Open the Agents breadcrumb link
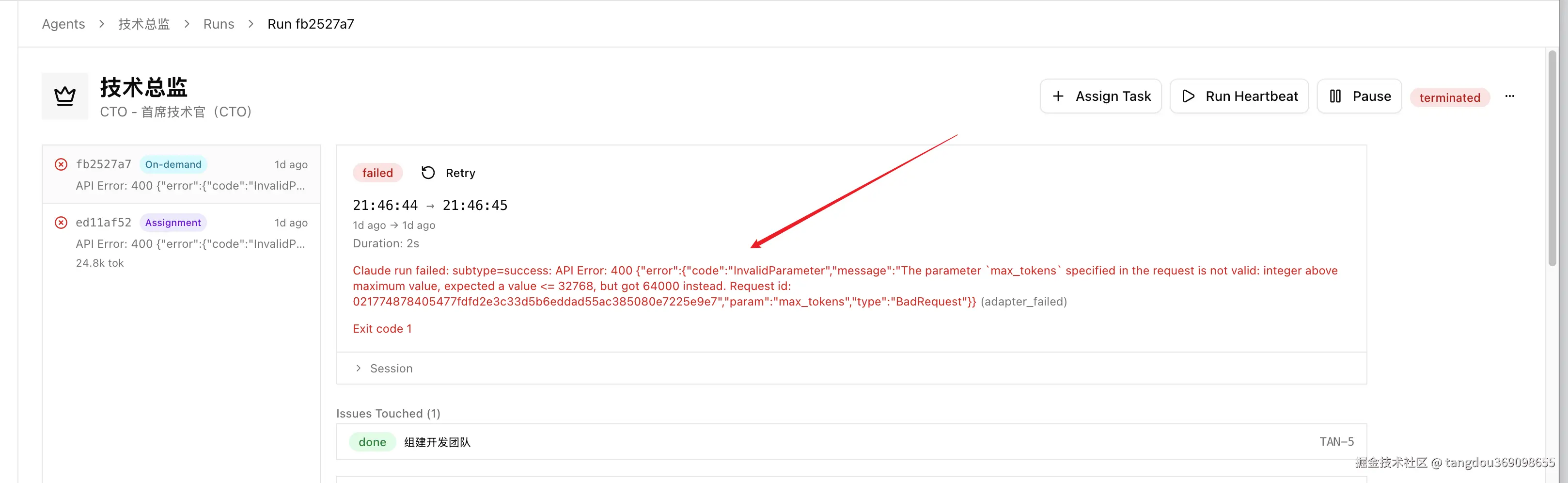 (63, 24)
